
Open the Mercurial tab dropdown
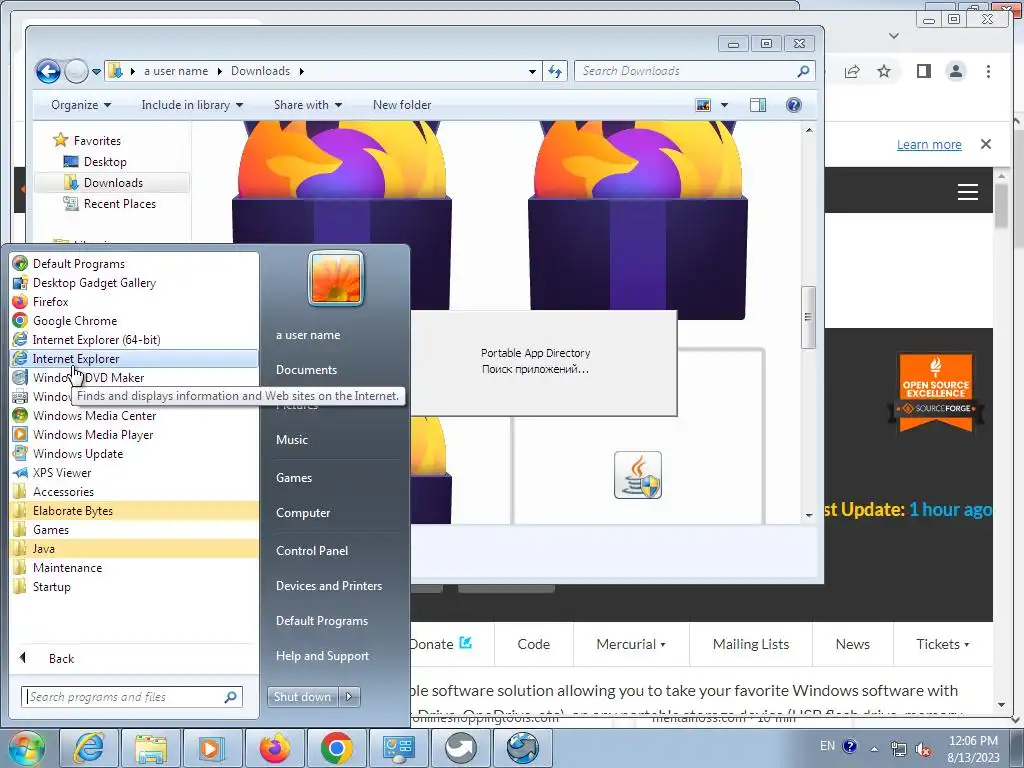click(631, 644)
